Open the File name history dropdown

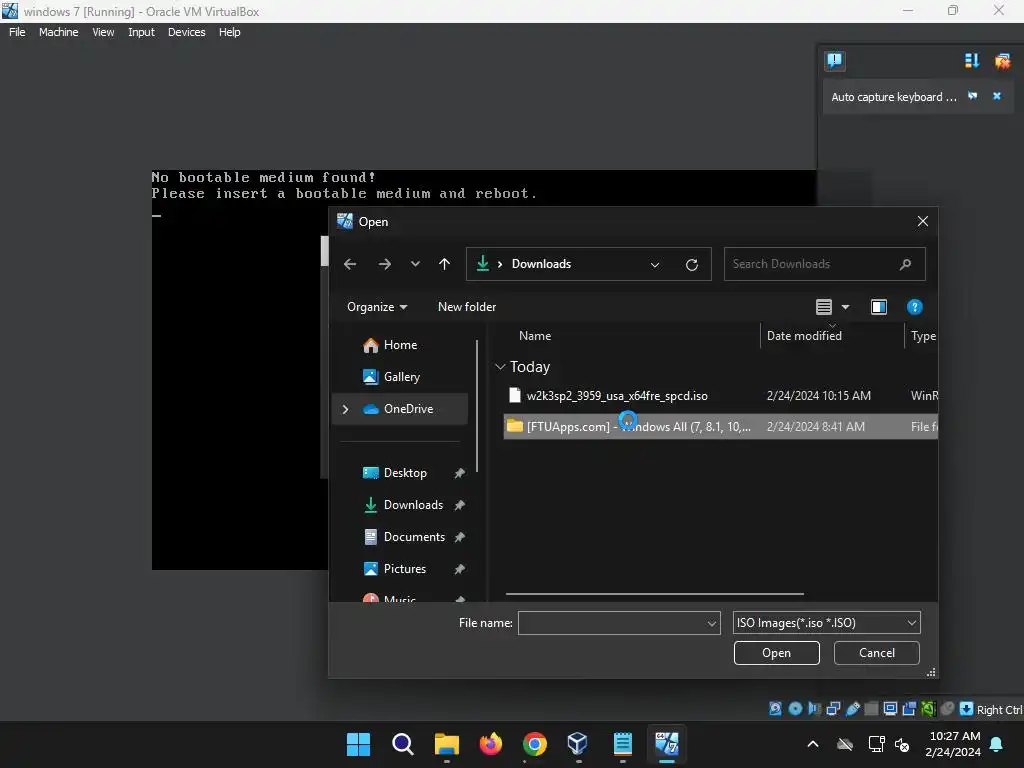712,624
